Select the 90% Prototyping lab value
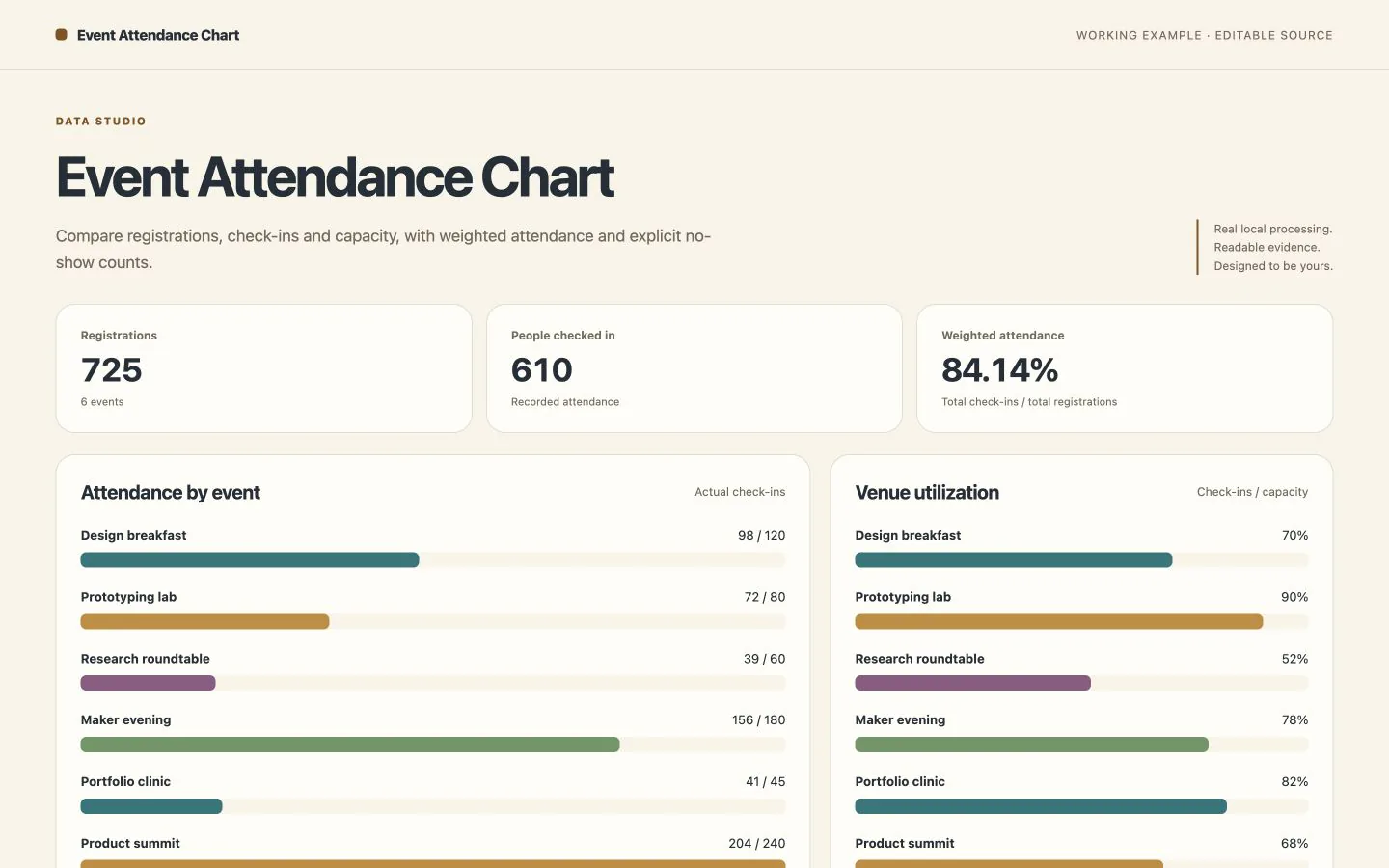 tap(1294, 597)
